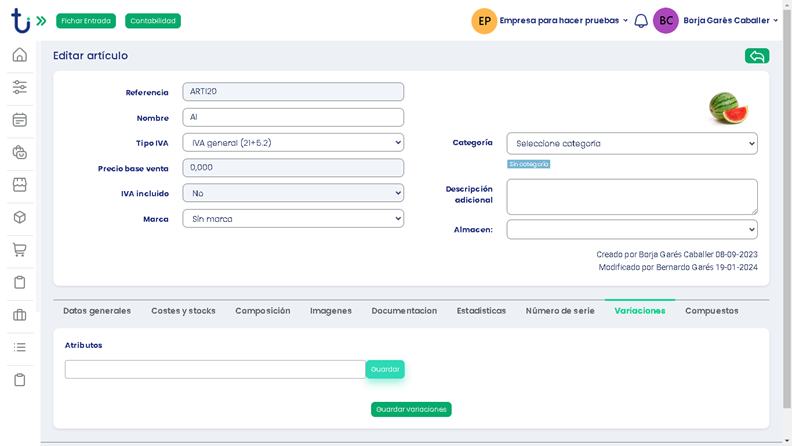Open the Categoría selection dropdown
The image size is (792, 446).
631,143
